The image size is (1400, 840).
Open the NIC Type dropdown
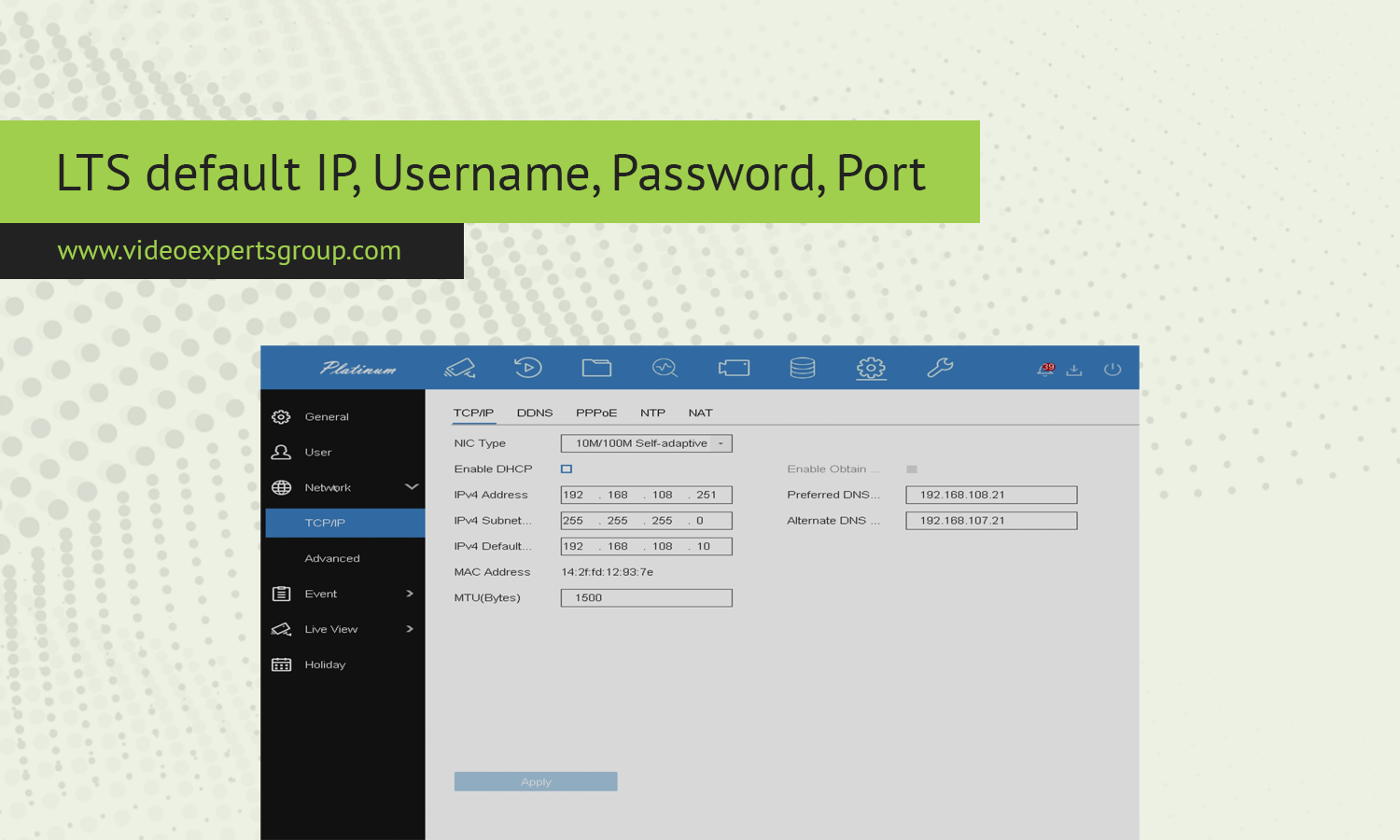coord(646,443)
